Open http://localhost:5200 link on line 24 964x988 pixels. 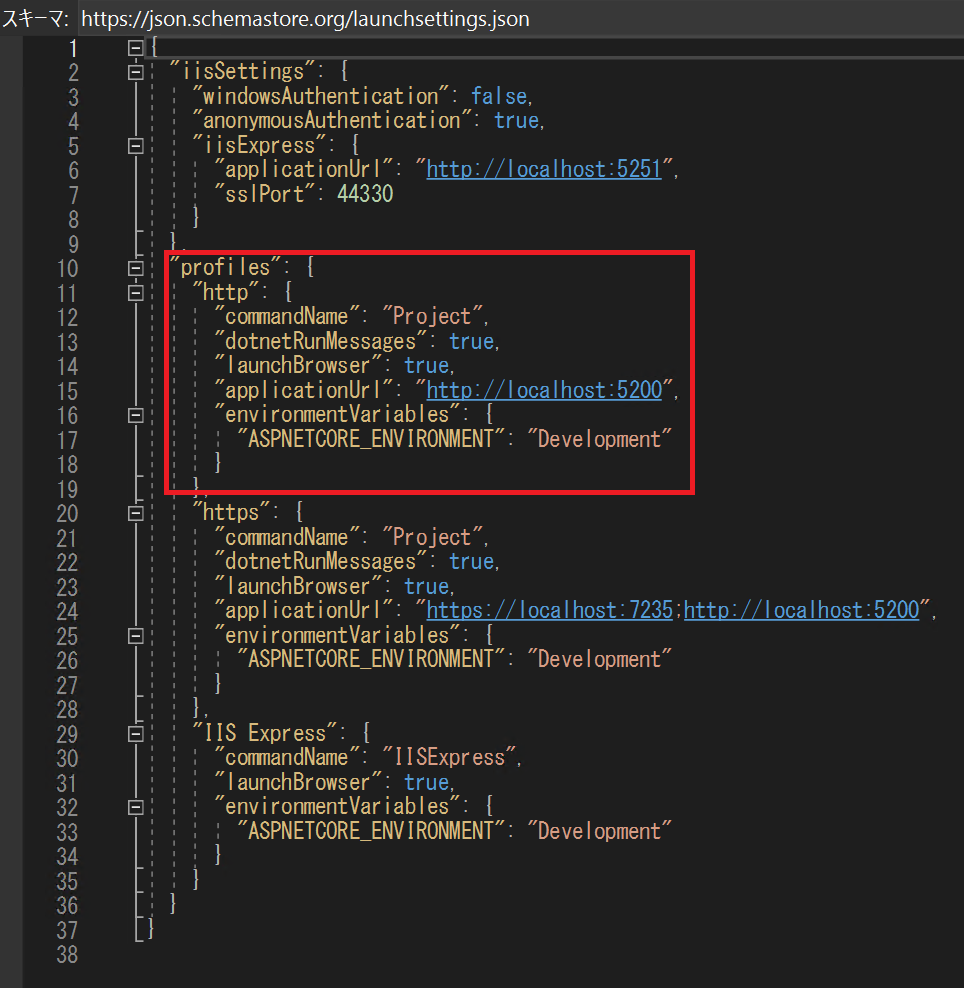coord(801,610)
